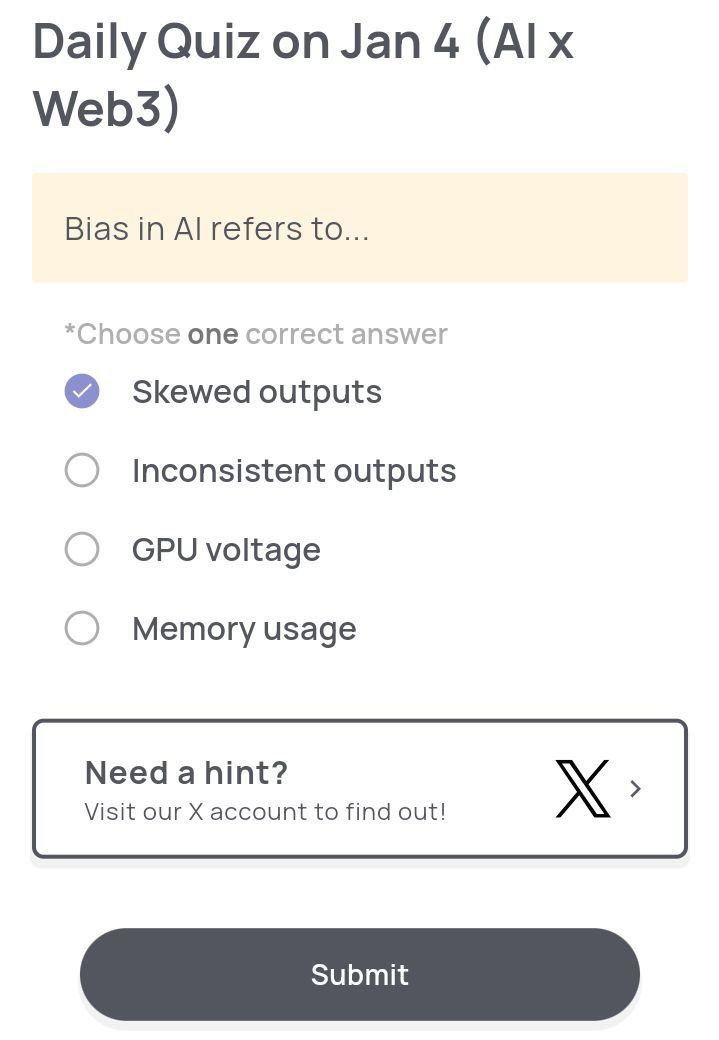The width and height of the screenshot is (719, 1040).
Task: Select the Skewed outputs radio button
Action: click(82, 391)
